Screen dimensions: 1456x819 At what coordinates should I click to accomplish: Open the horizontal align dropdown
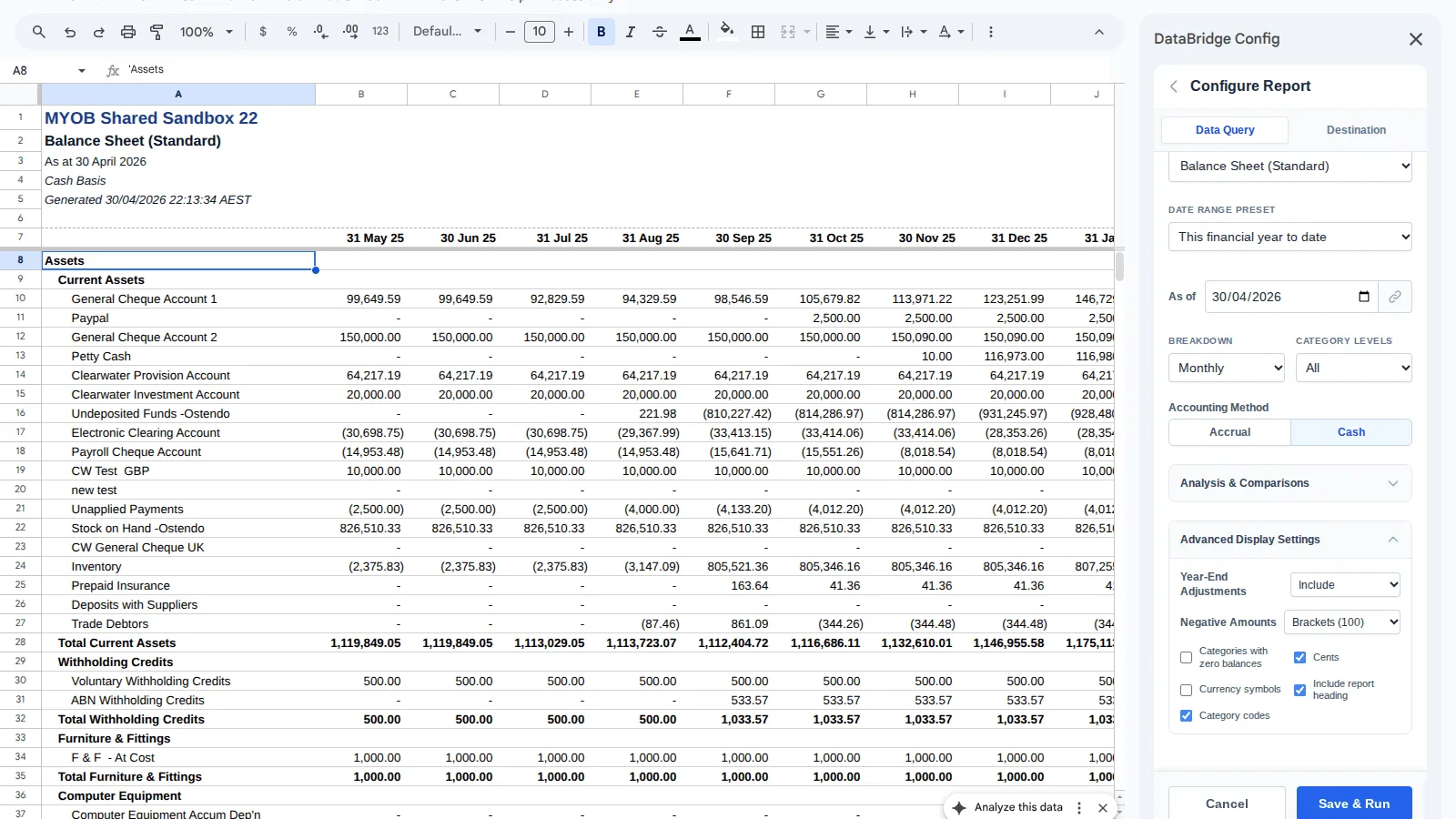(839, 32)
